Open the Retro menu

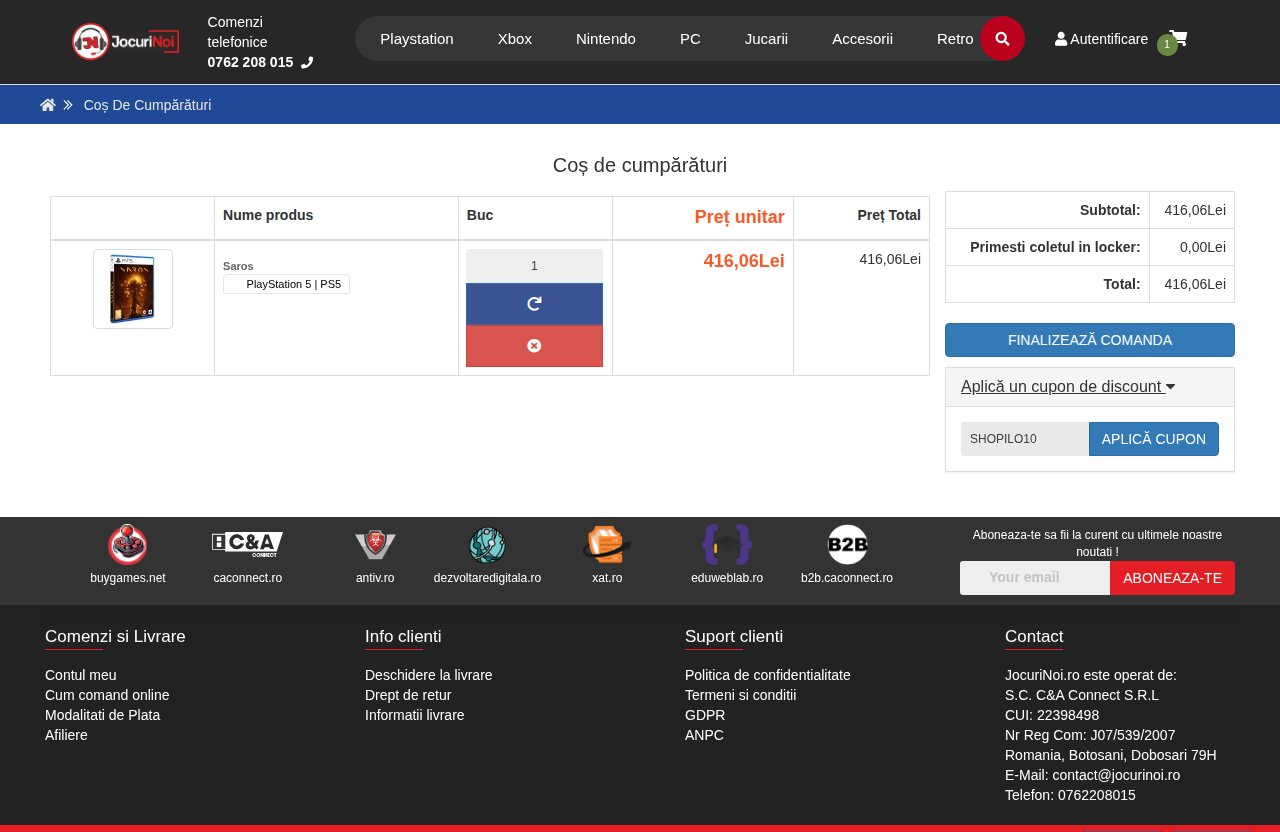pyautogui.click(x=955, y=38)
